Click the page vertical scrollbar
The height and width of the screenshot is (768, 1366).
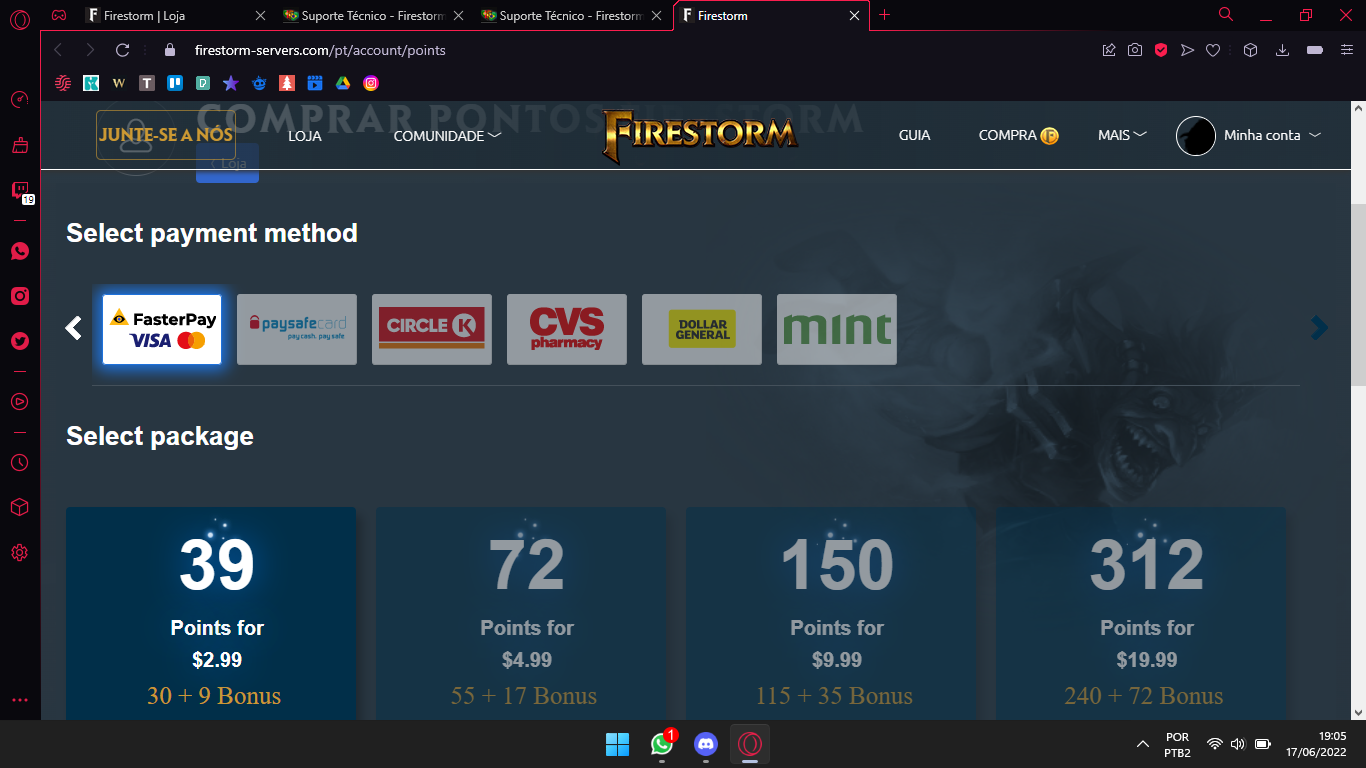click(x=1358, y=295)
